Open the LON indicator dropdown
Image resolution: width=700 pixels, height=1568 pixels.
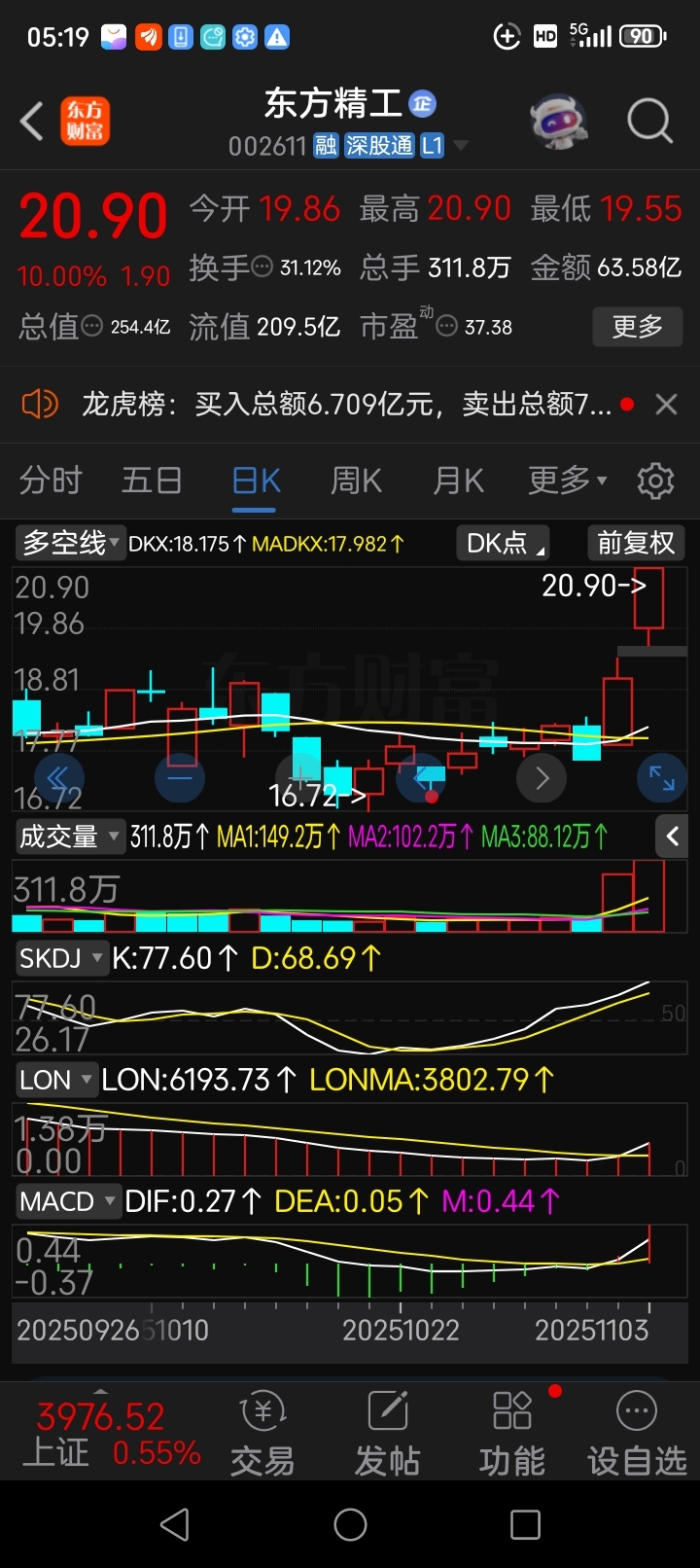pyautogui.click(x=56, y=1080)
